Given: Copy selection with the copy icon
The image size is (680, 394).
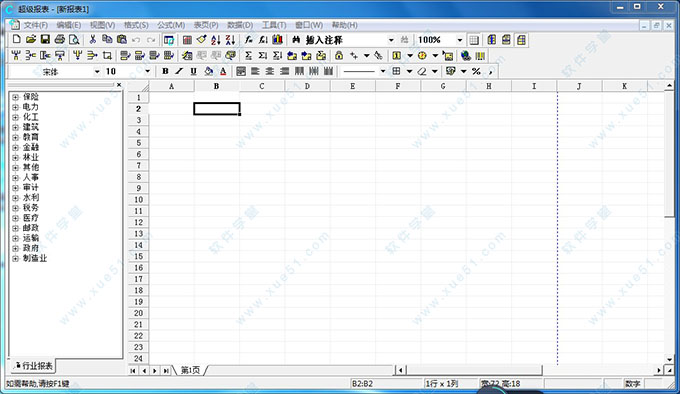Looking at the screenshot, I should coord(107,39).
